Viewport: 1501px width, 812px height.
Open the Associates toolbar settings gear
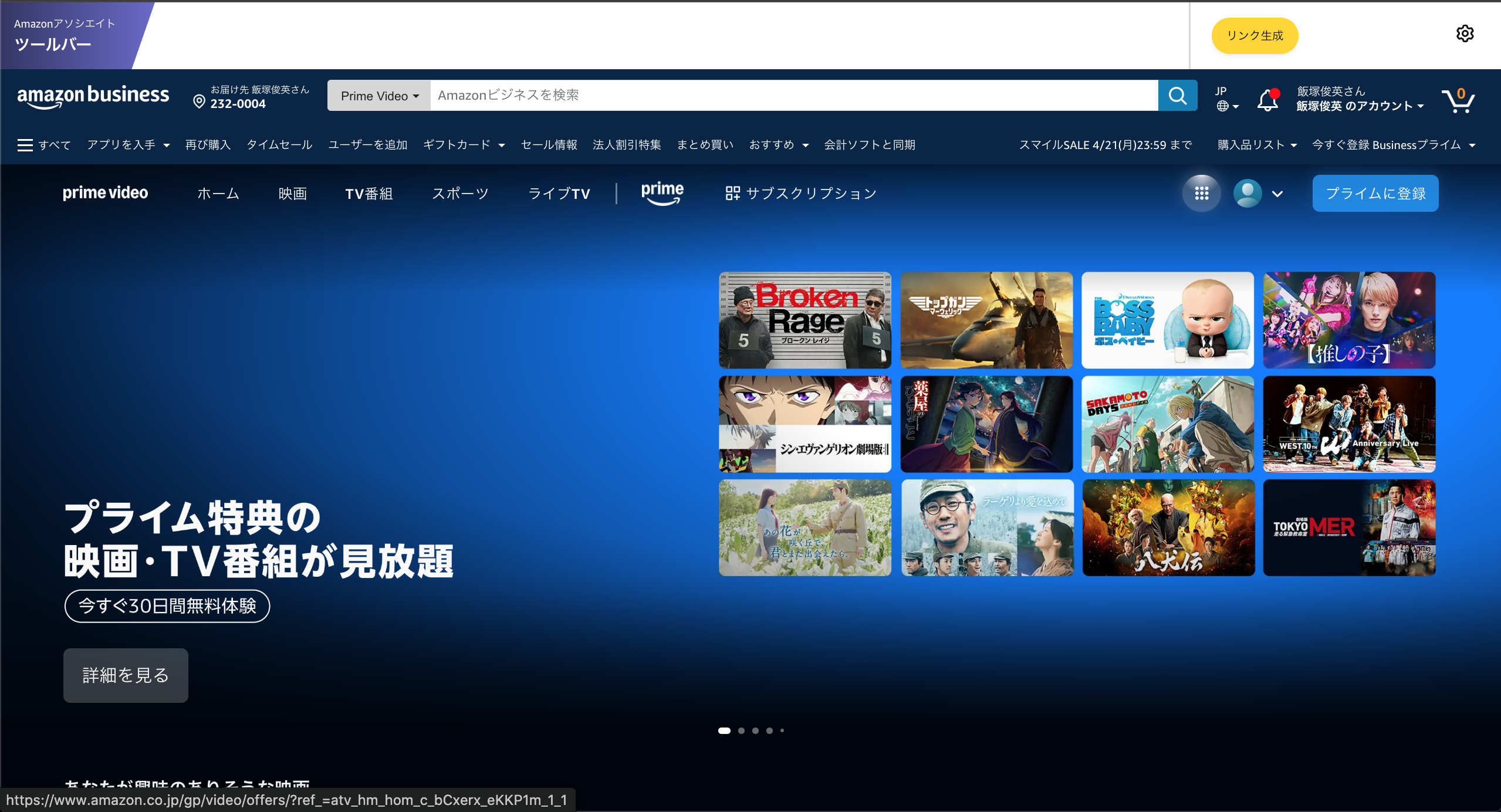[1465, 34]
